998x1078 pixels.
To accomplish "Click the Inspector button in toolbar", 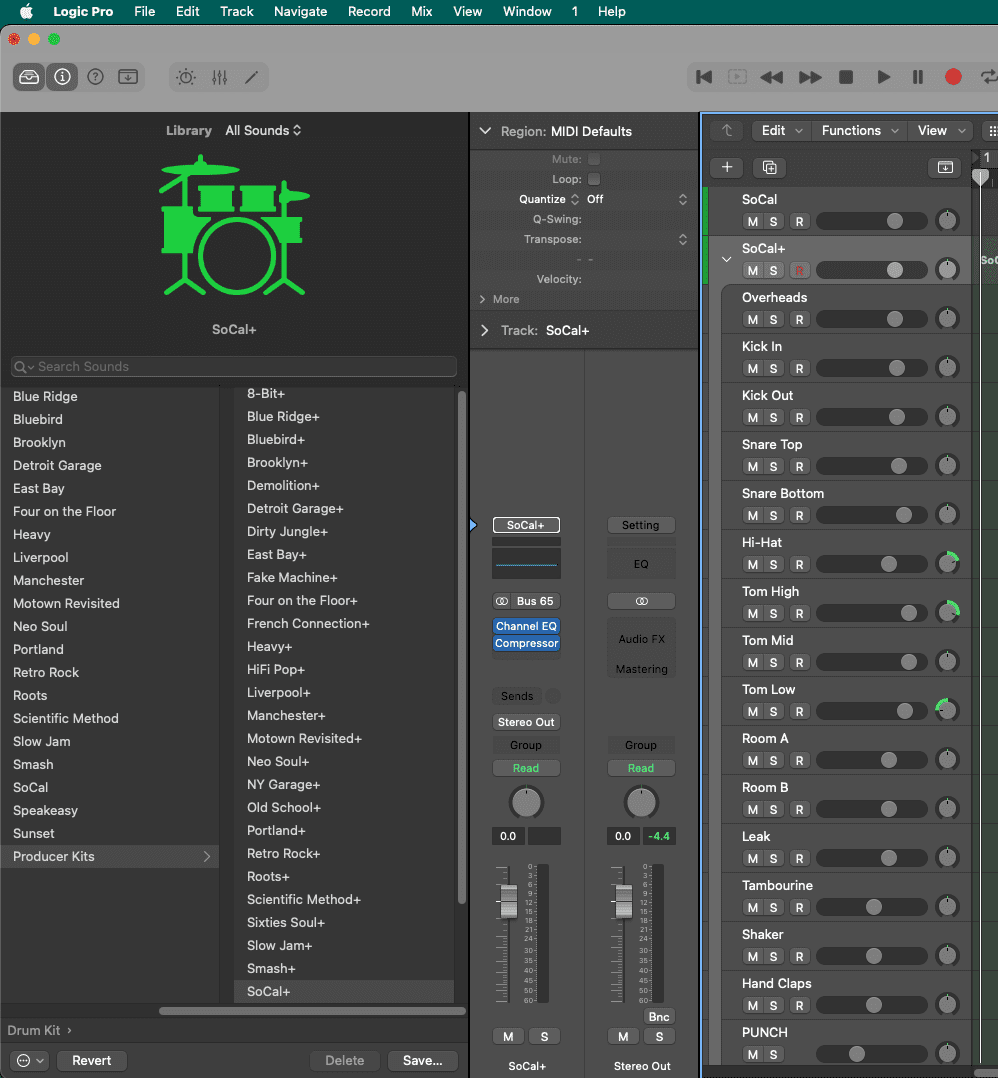I will (63, 77).
